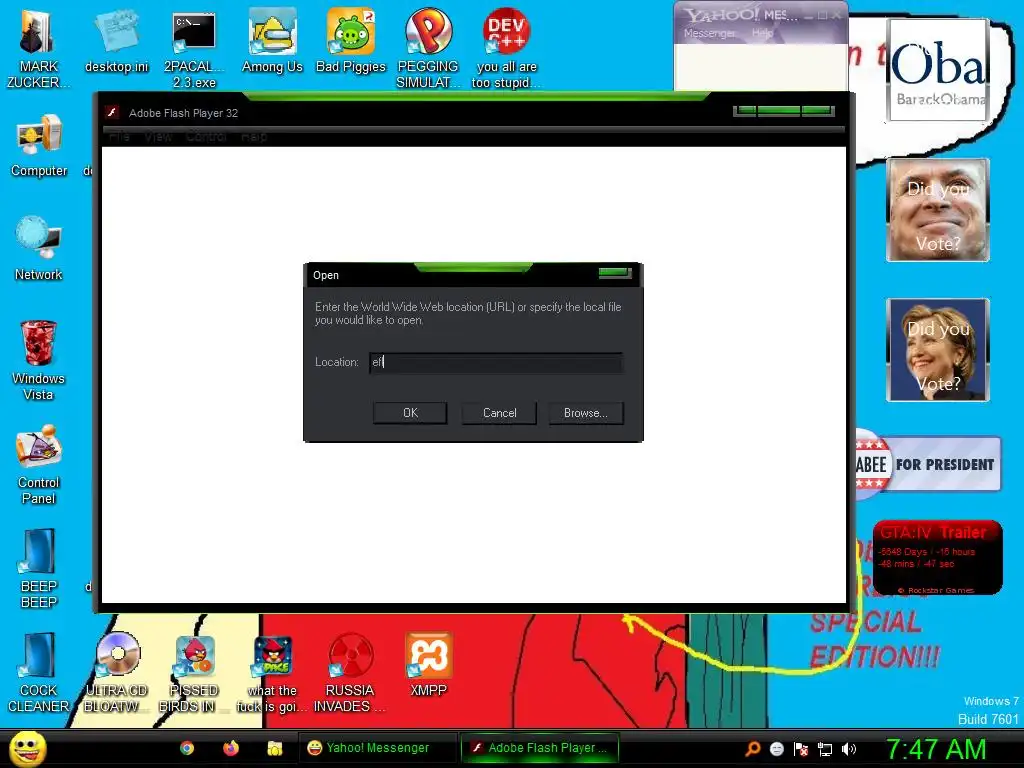Click the Flash icon in the Adobe Flash Player title bar
This screenshot has width=1024, height=768.
click(112, 112)
